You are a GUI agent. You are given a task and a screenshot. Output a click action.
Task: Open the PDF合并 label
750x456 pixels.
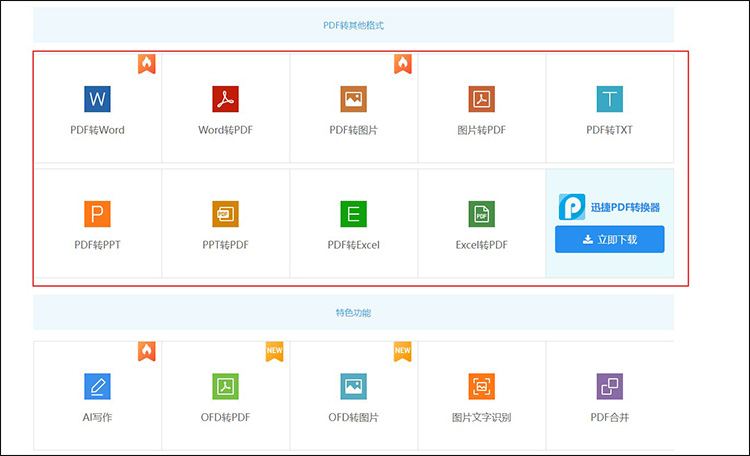pos(610,417)
